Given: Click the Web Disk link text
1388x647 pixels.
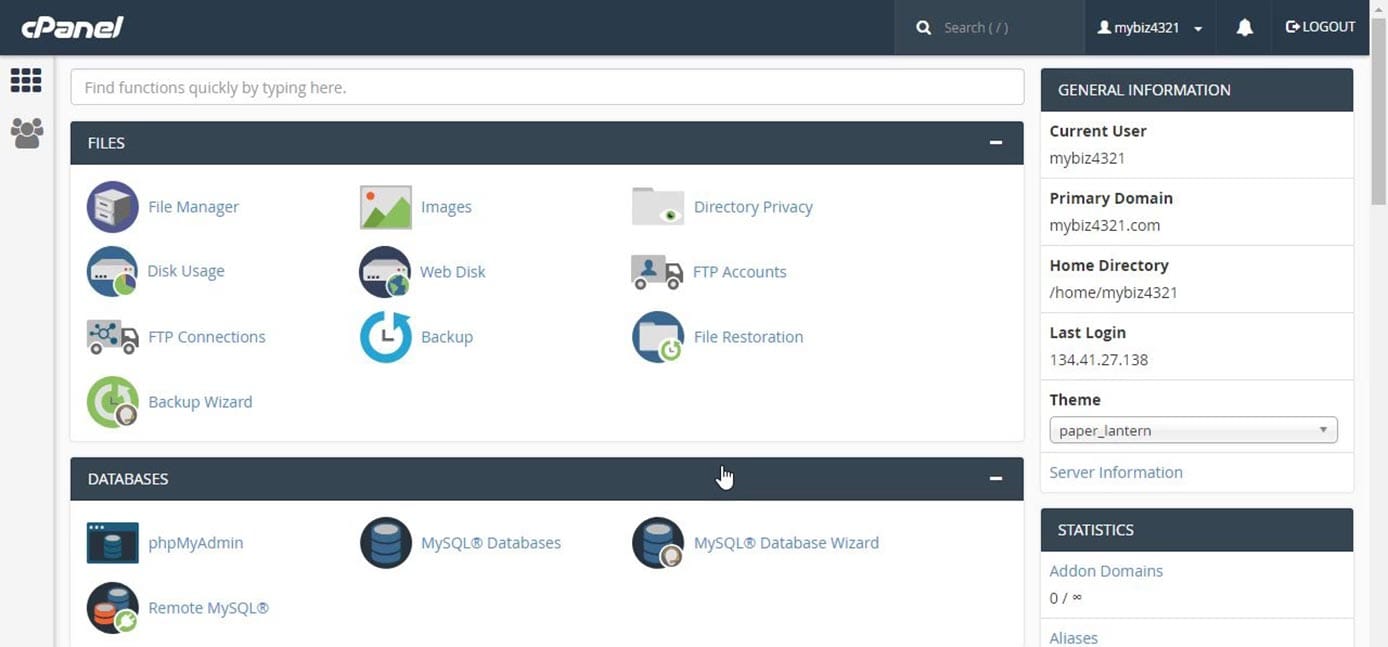Looking at the screenshot, I should pyautogui.click(x=453, y=272).
